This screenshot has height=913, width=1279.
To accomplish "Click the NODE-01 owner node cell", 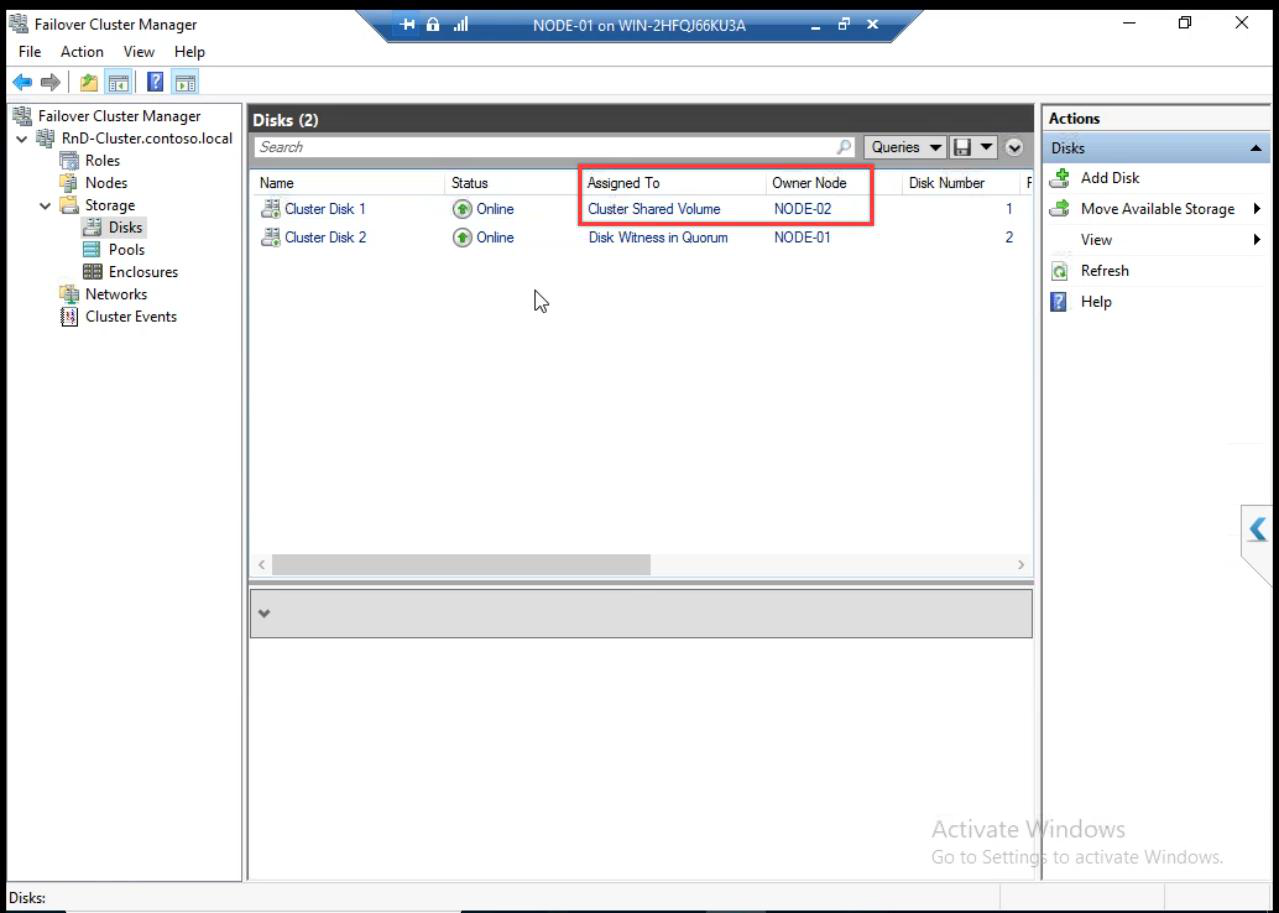I will (x=802, y=237).
